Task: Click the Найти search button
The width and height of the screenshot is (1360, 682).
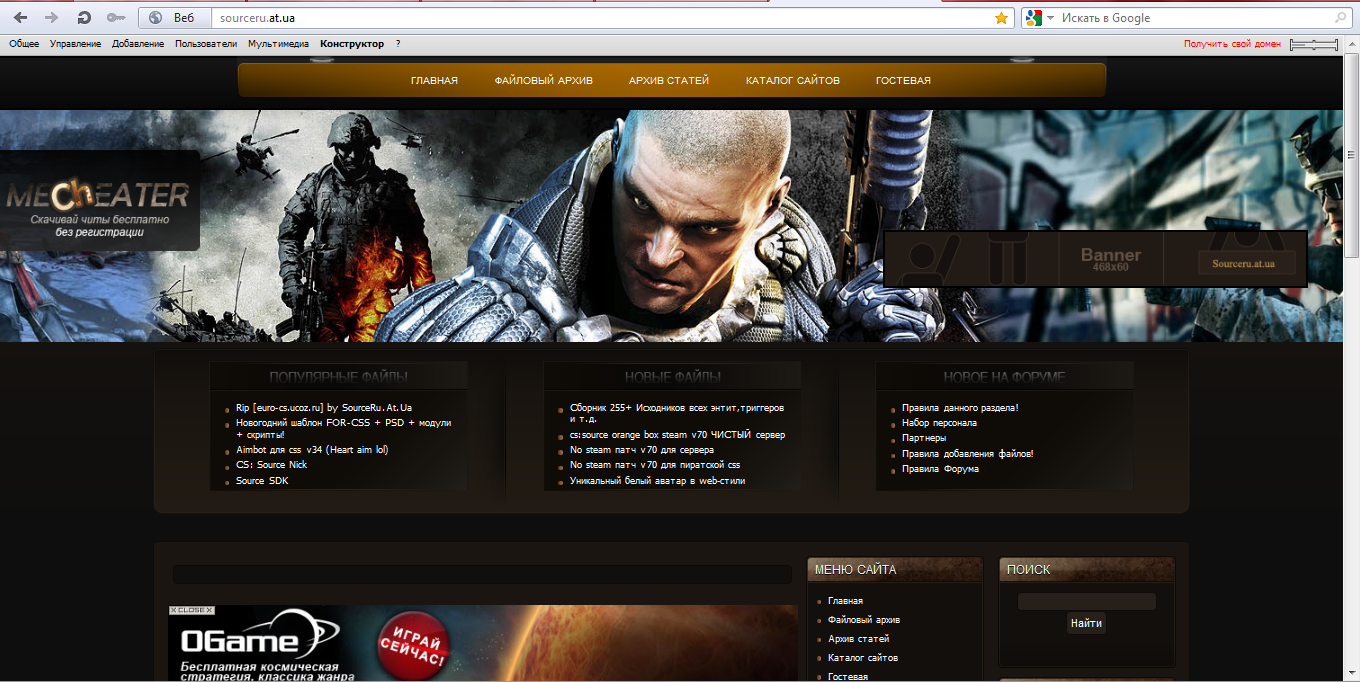Action: point(1086,623)
